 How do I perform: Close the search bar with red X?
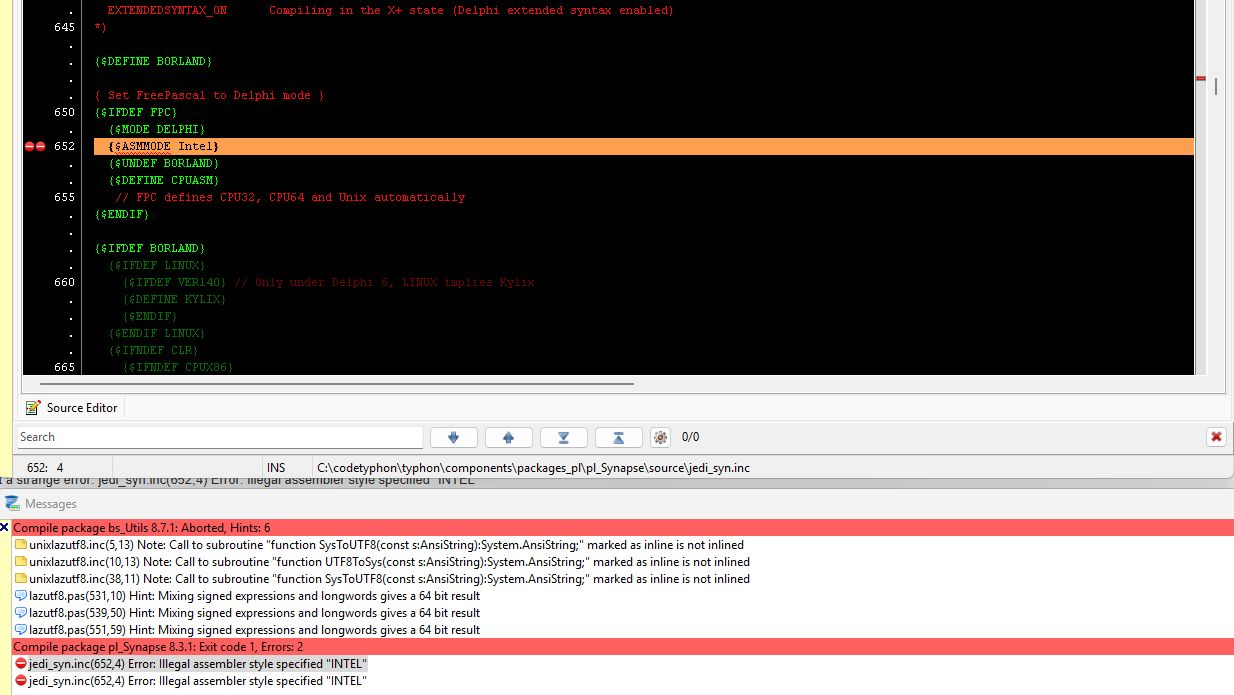coord(1216,437)
